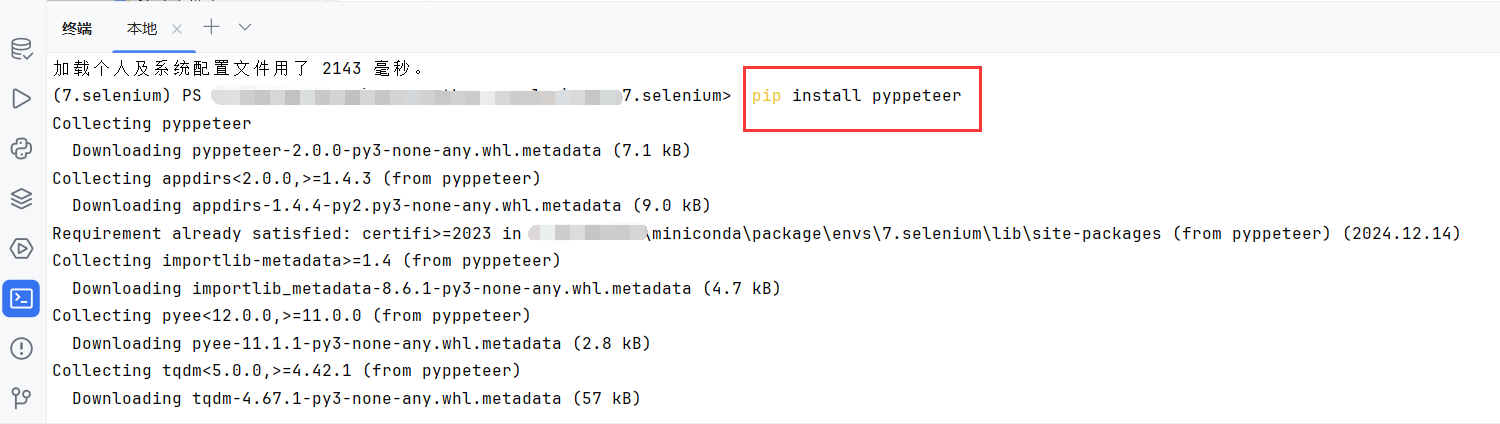The image size is (1500, 424).
Task: Open the Python Console icon
Action: 21,148
